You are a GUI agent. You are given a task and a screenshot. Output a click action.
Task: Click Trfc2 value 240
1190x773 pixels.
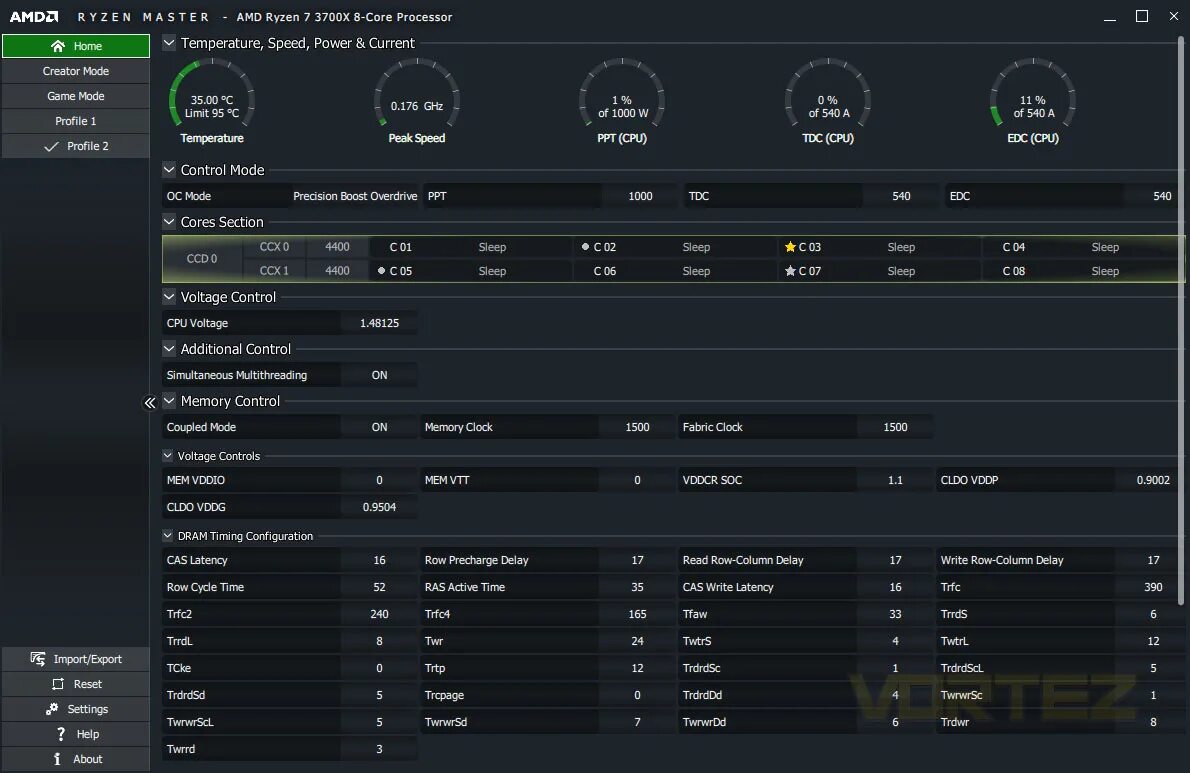click(379, 614)
